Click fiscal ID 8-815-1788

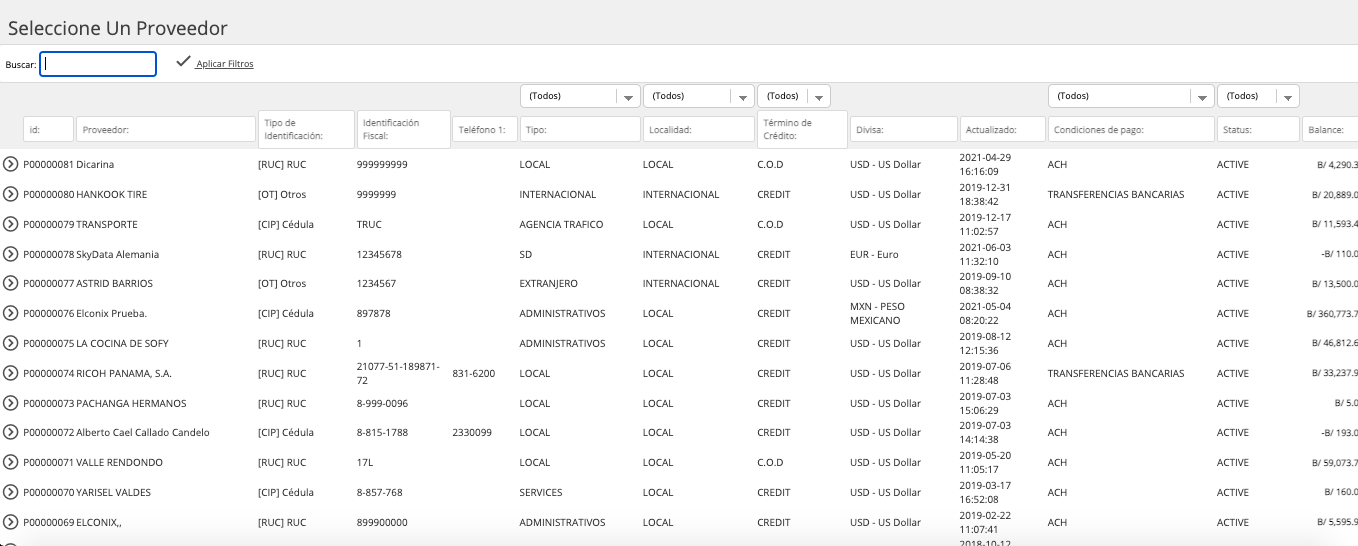pyautogui.click(x=382, y=433)
